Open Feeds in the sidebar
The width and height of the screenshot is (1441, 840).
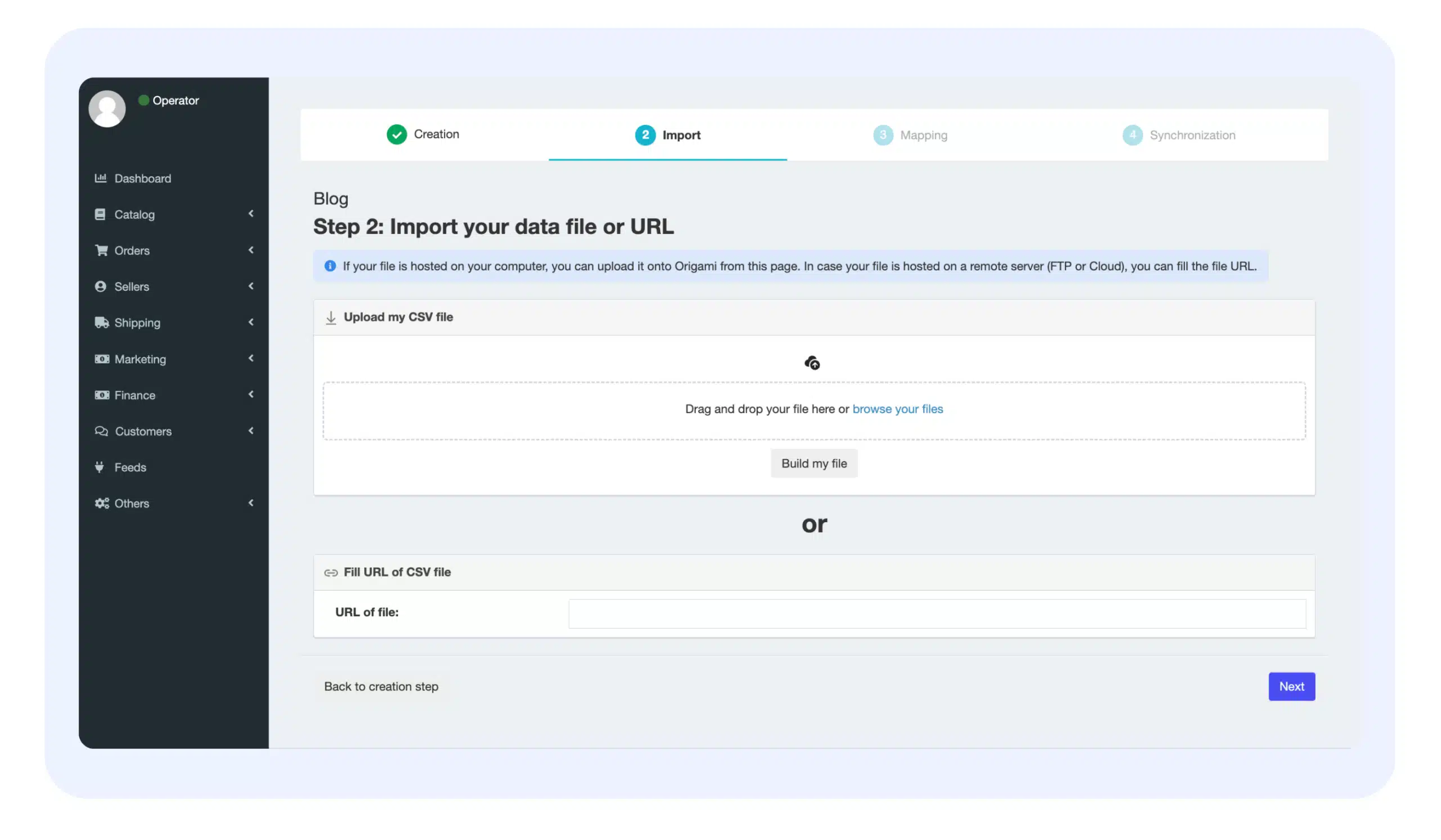[x=130, y=467]
